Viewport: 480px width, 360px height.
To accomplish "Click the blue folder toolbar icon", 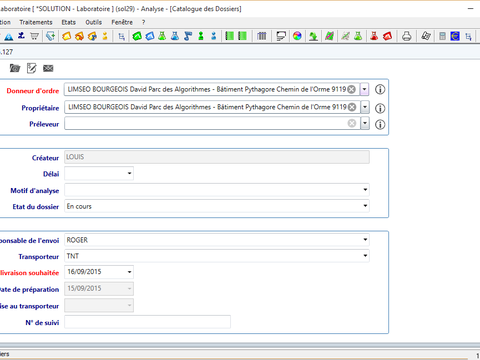I will click(150, 36).
